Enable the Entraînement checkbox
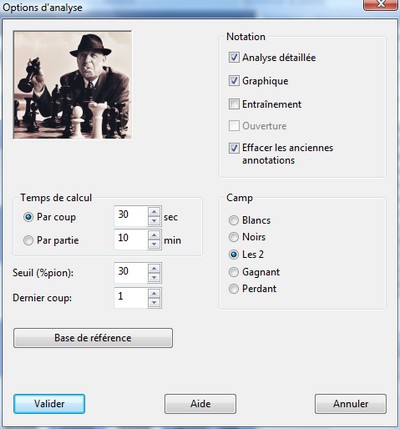This screenshot has height=429, width=400. pos(234,104)
